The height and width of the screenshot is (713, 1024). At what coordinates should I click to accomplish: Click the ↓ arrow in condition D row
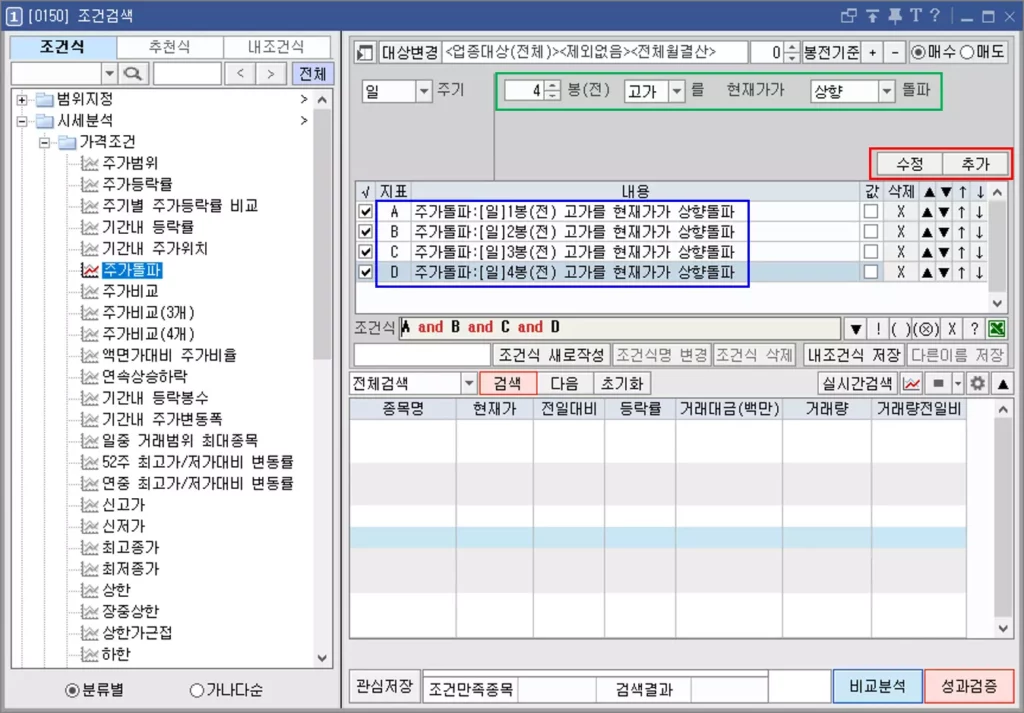(x=980, y=272)
